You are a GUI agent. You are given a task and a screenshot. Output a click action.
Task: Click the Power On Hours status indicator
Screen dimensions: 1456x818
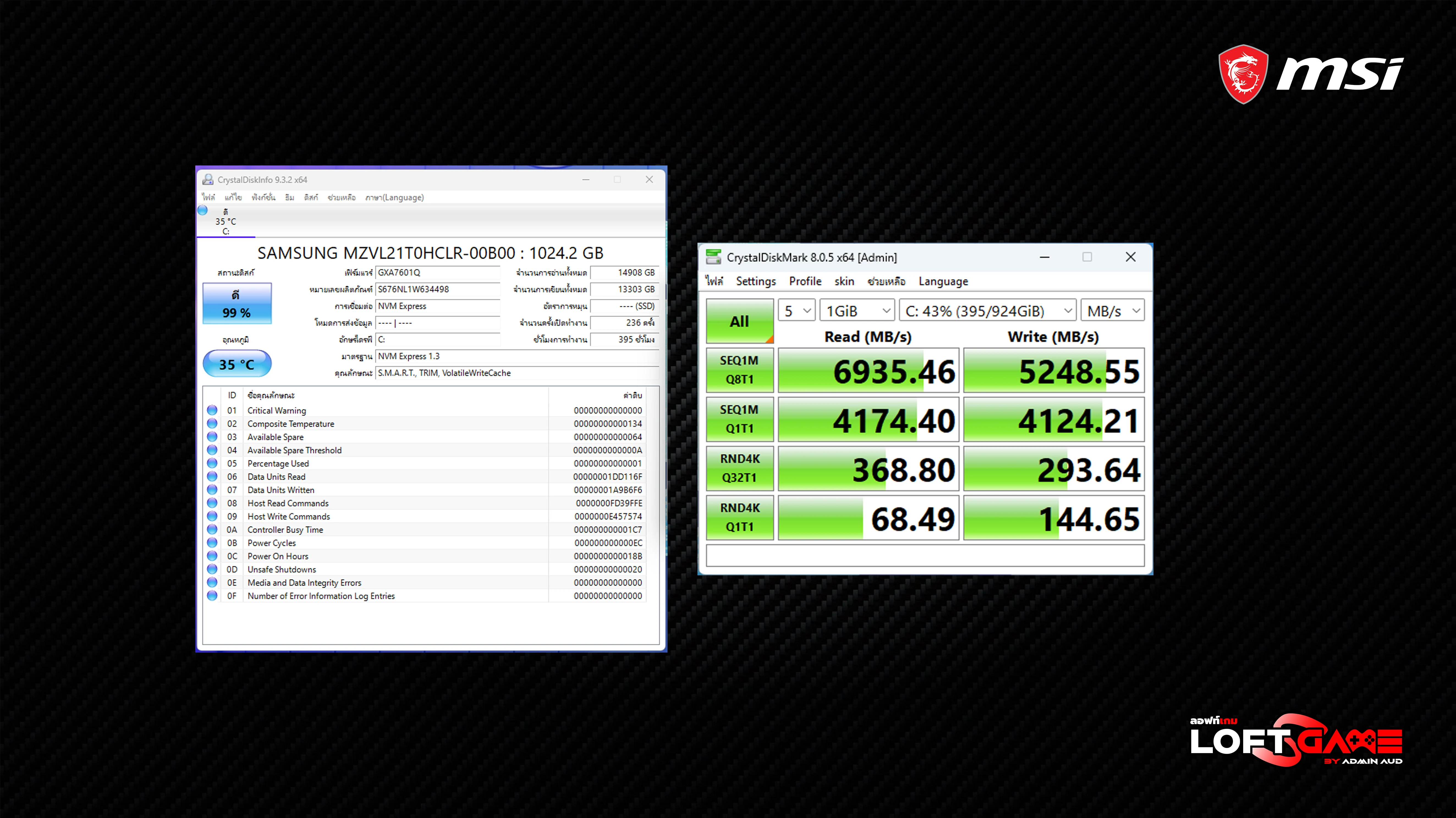[x=212, y=556]
